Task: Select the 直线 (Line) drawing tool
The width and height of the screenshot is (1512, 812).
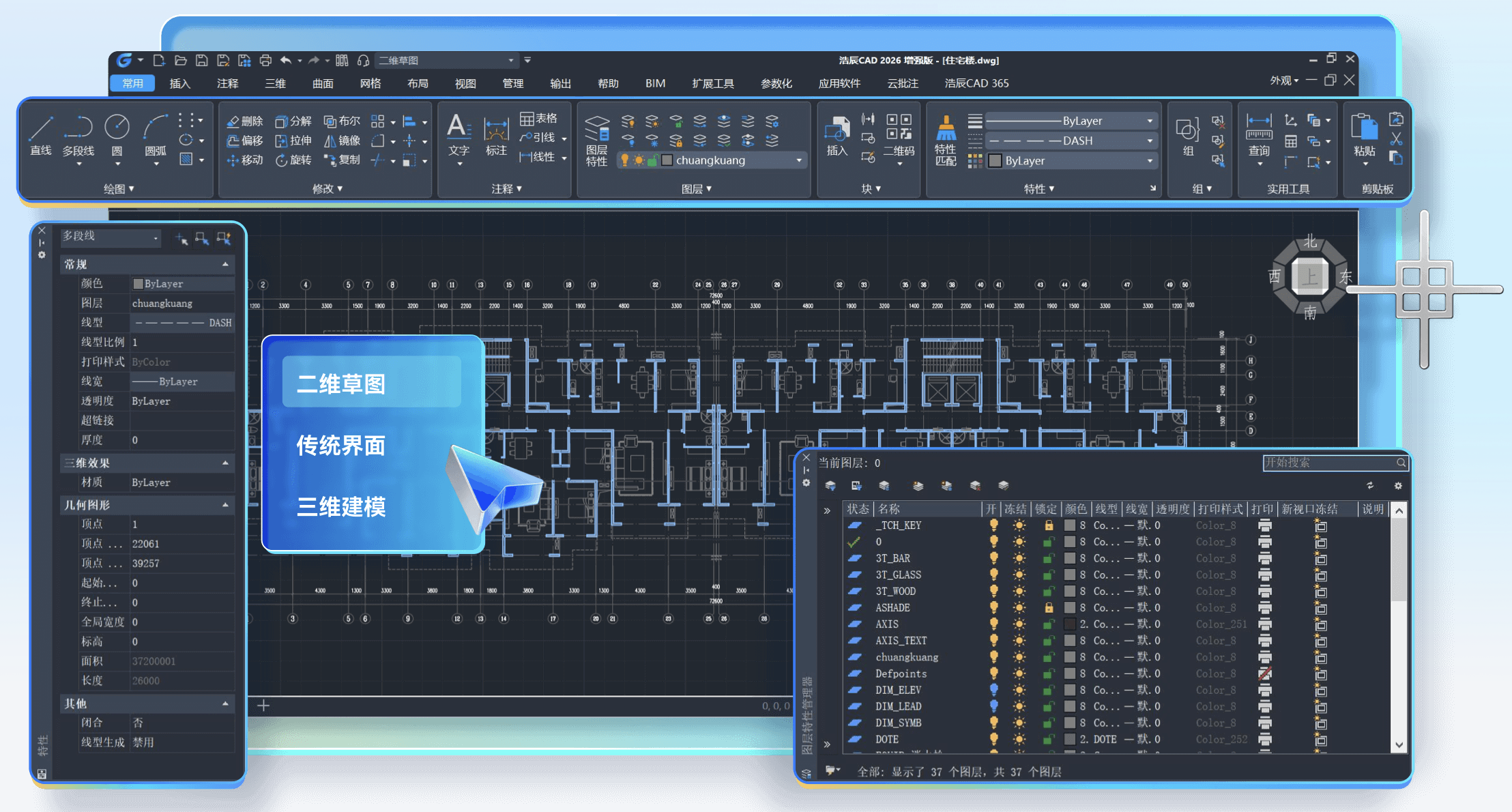Action: pyautogui.click(x=41, y=135)
